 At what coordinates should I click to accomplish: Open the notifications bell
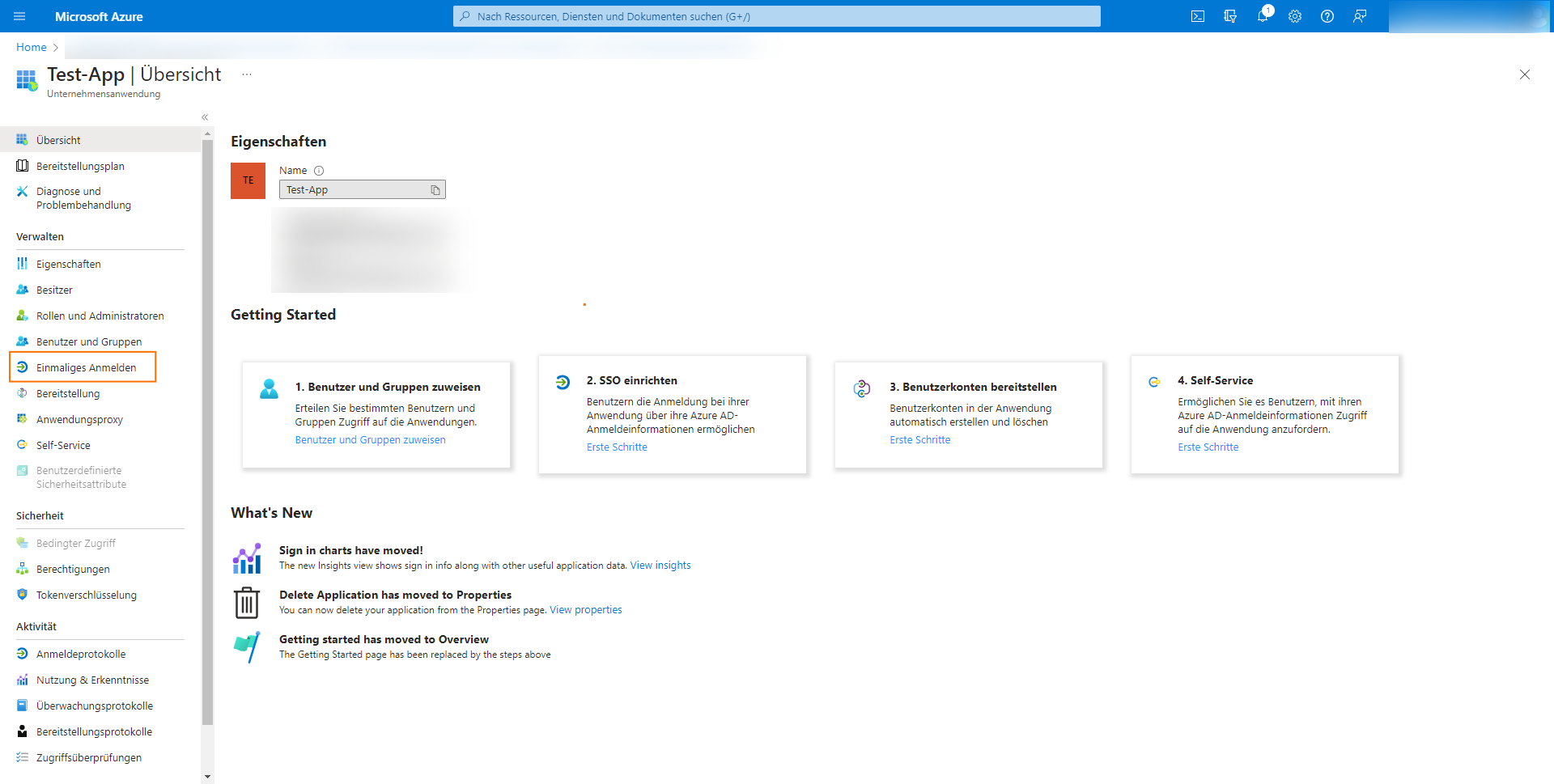click(x=1263, y=16)
